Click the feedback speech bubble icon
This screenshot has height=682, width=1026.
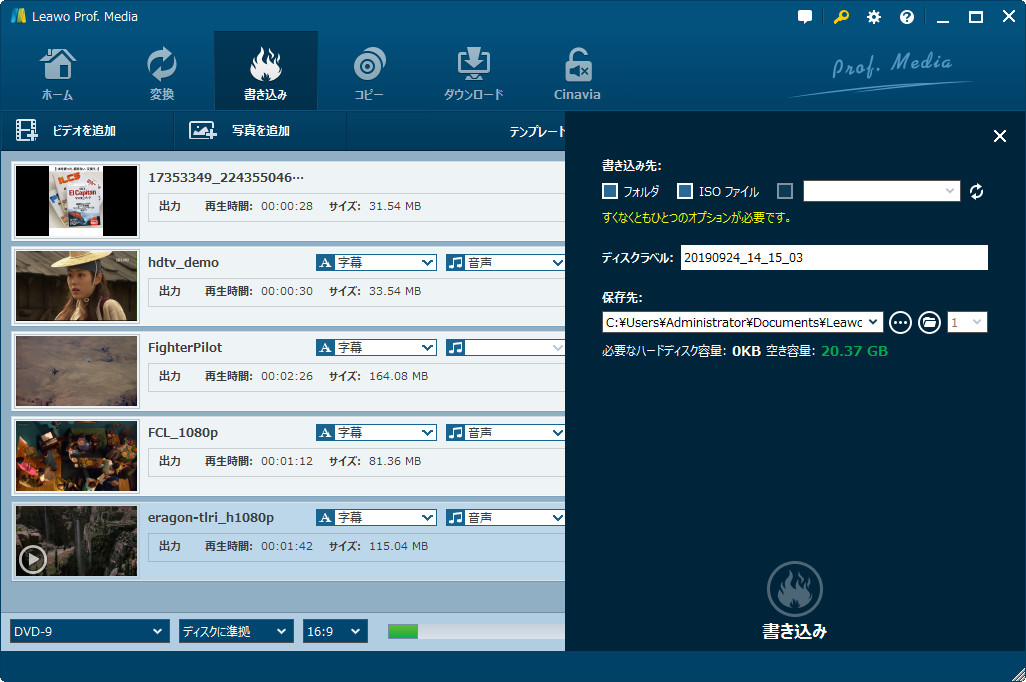(805, 17)
